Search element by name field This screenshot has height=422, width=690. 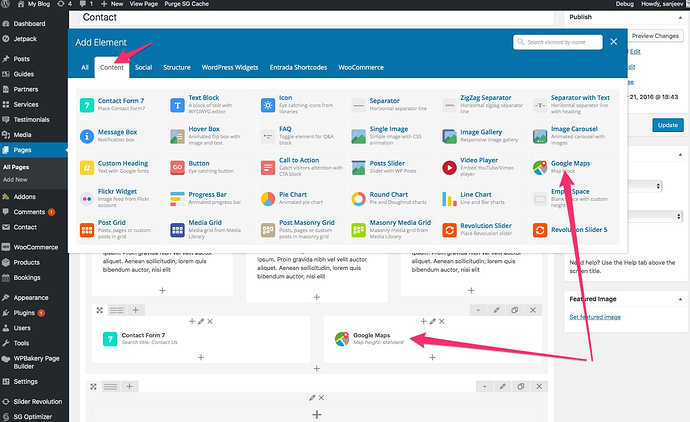click(x=558, y=42)
